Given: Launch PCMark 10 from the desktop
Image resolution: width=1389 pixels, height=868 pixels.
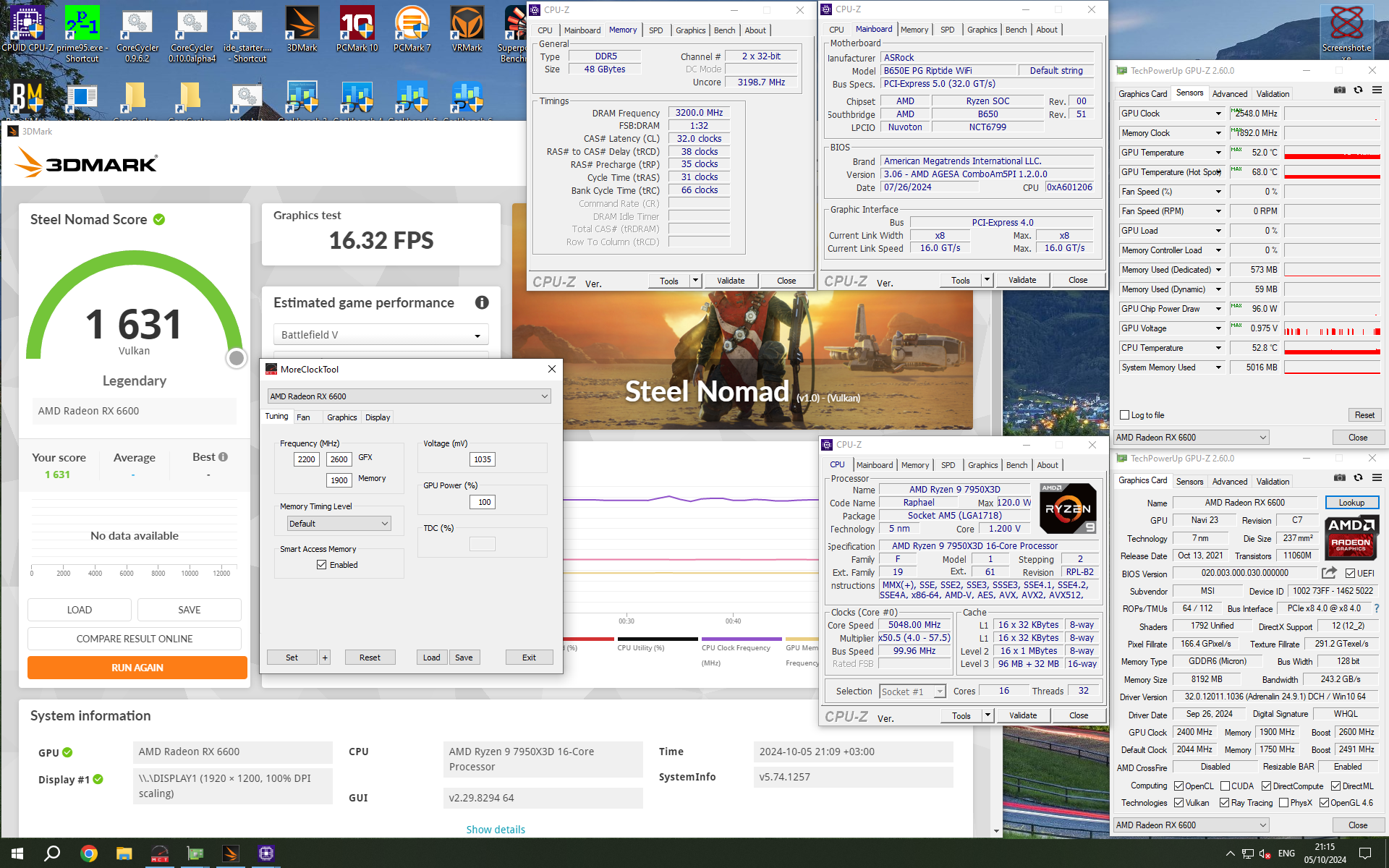Looking at the screenshot, I should (357, 29).
